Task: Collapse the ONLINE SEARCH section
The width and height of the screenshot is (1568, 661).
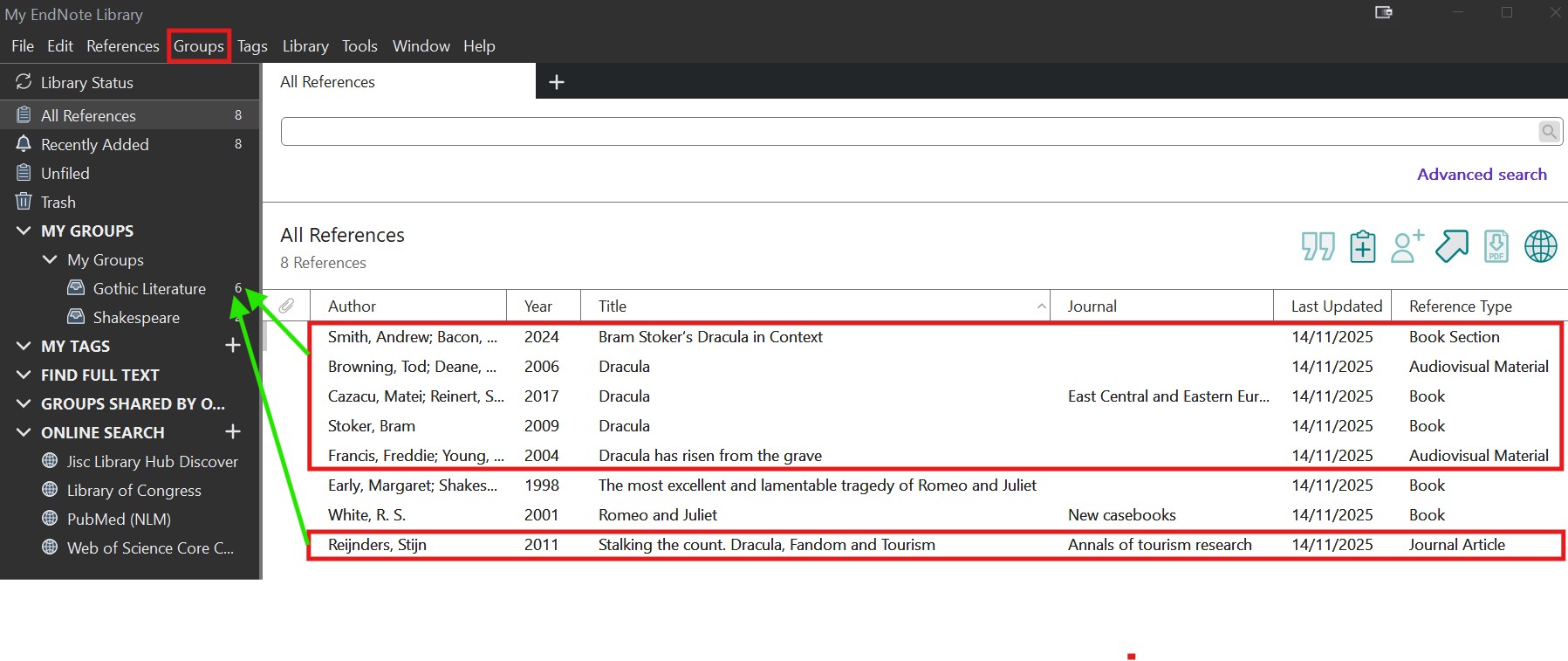Action: (24, 432)
